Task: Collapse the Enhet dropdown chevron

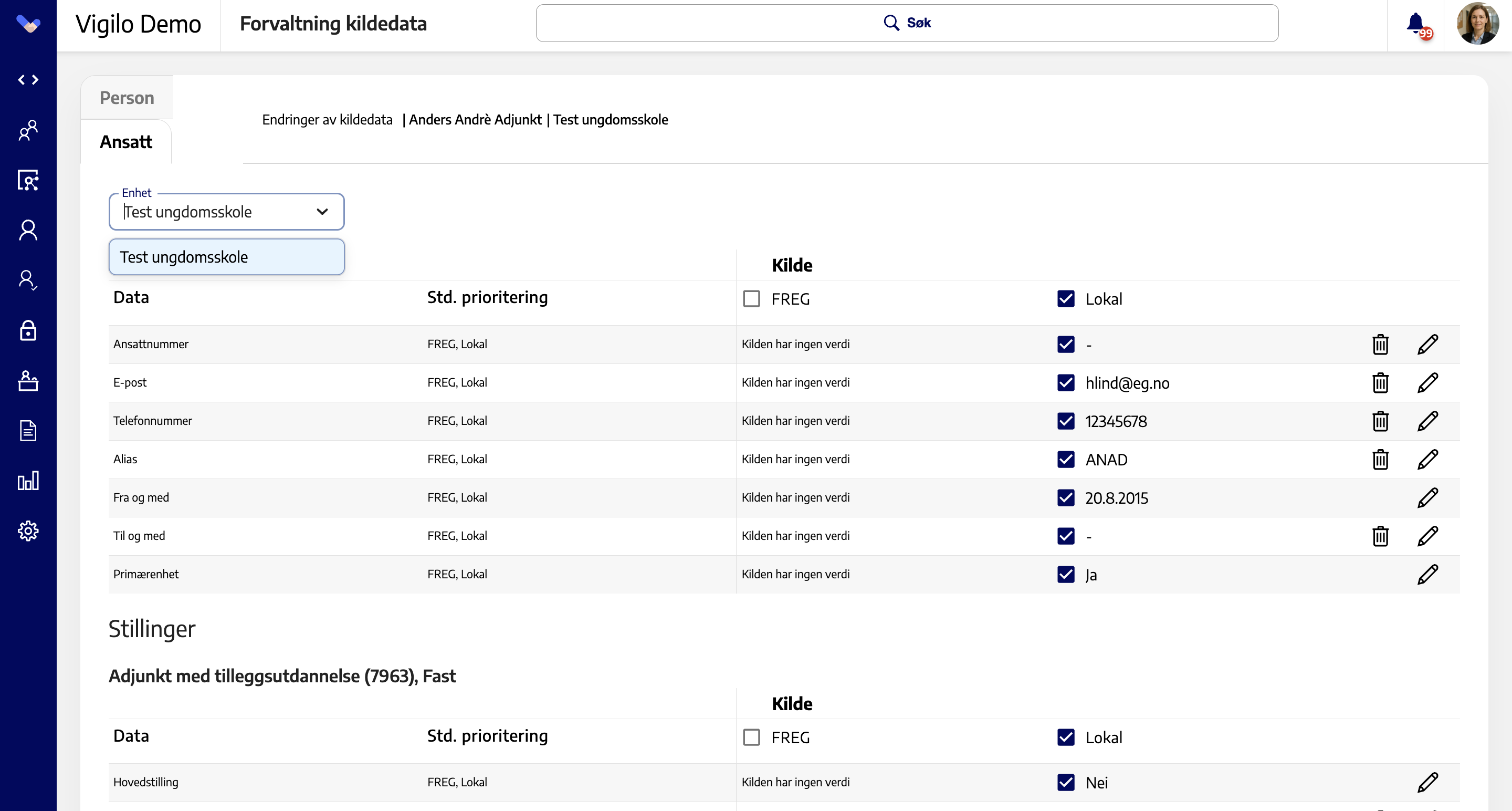Action: [x=322, y=212]
